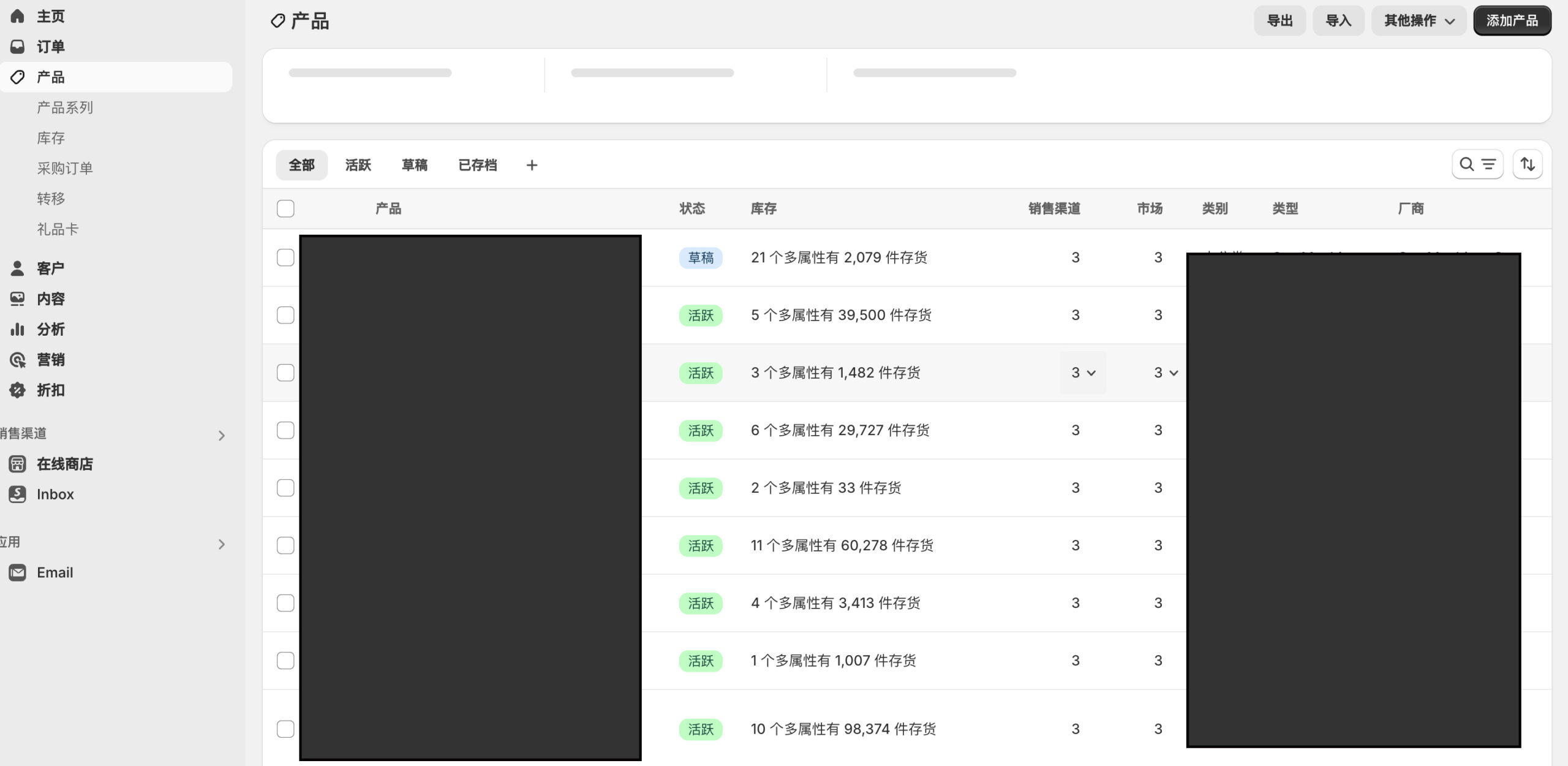Viewport: 1568px width, 766px height.
Task: Click the Marketing (营销) target icon
Action: [17, 360]
